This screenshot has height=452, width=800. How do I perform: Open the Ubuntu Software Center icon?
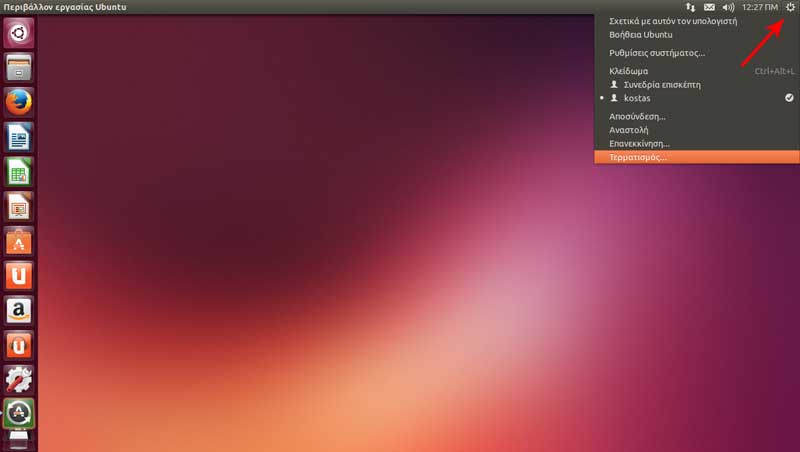(19, 241)
